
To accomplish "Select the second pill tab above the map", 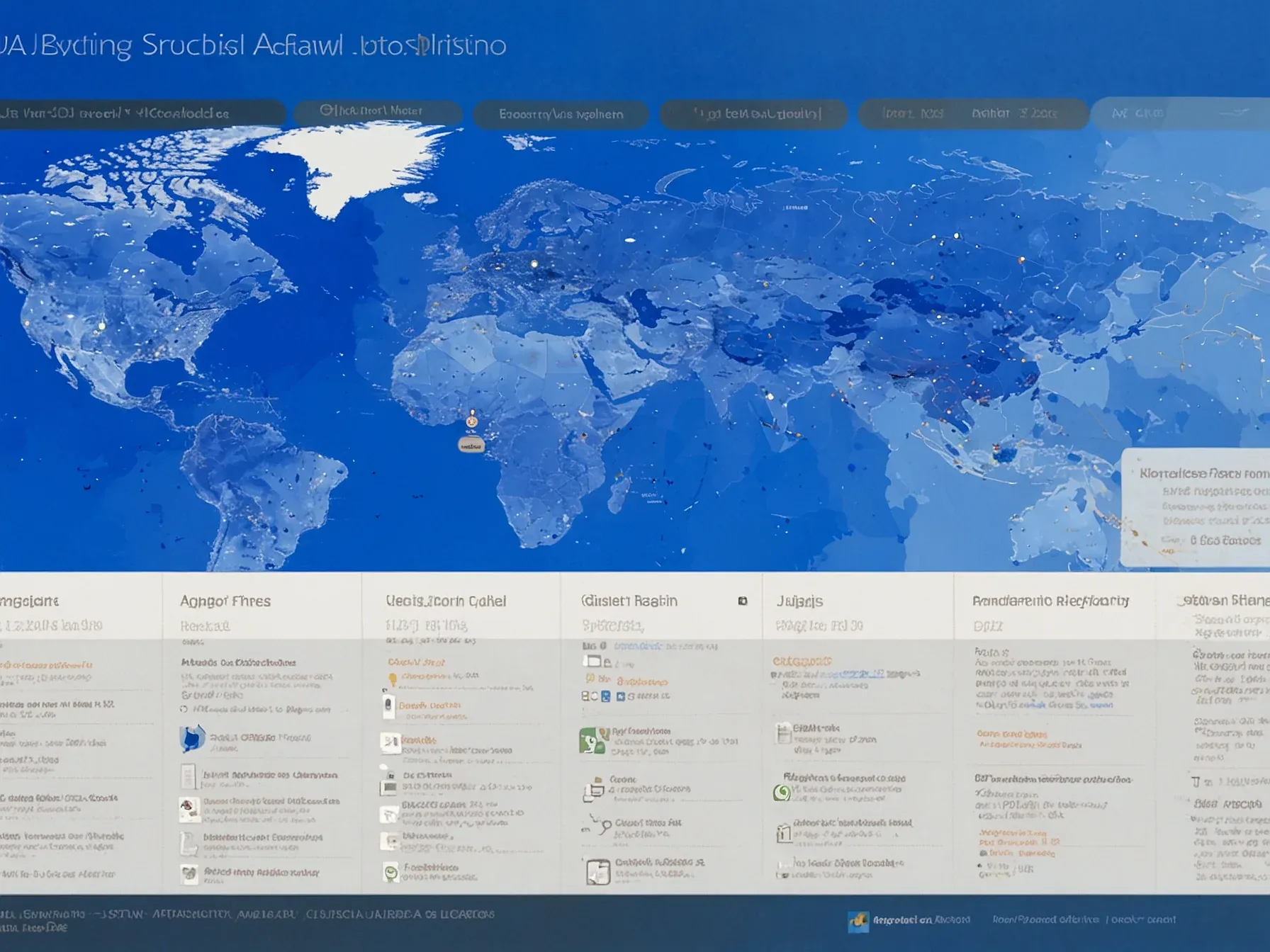I will point(378,113).
